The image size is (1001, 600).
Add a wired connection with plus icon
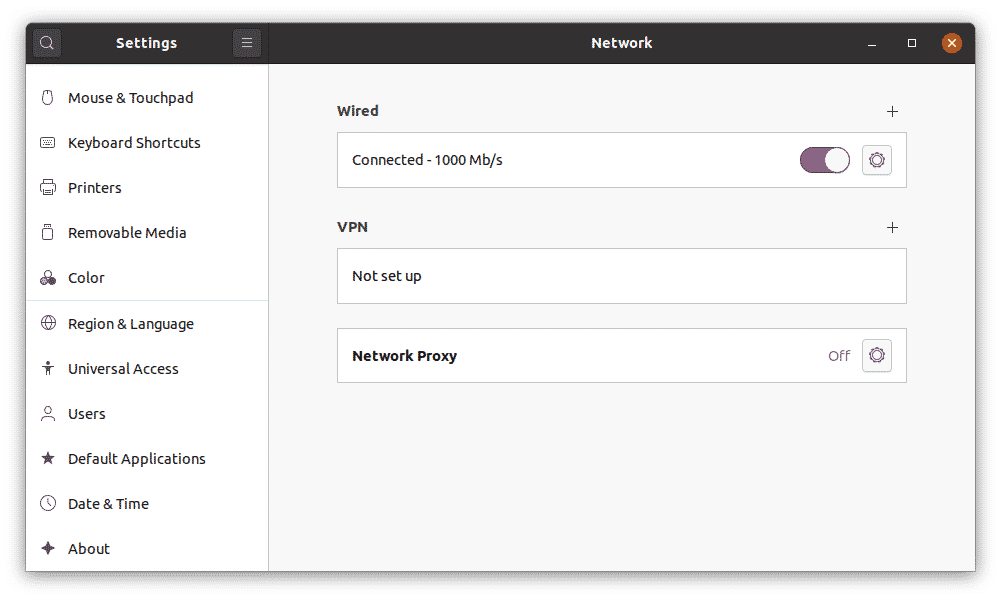[x=893, y=111]
